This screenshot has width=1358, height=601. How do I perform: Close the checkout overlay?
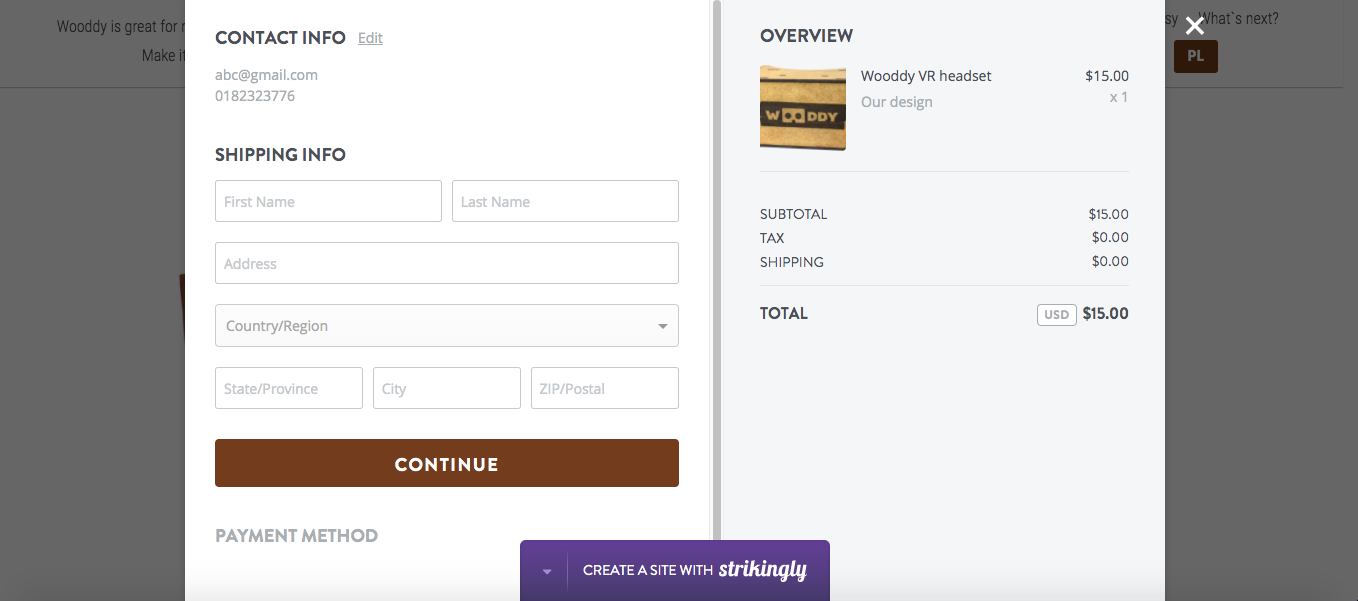click(x=1194, y=24)
